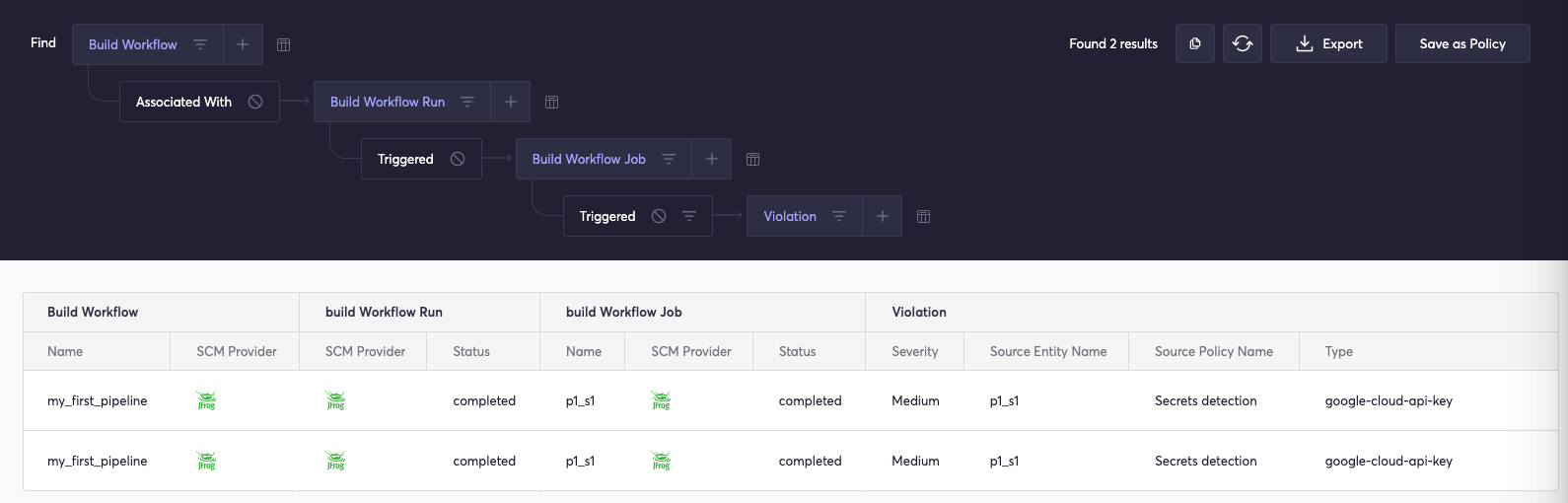Screen dimensions: 1568x503
Task: Click the plus icon on the Build Workflow Job node
Action: coord(712,159)
